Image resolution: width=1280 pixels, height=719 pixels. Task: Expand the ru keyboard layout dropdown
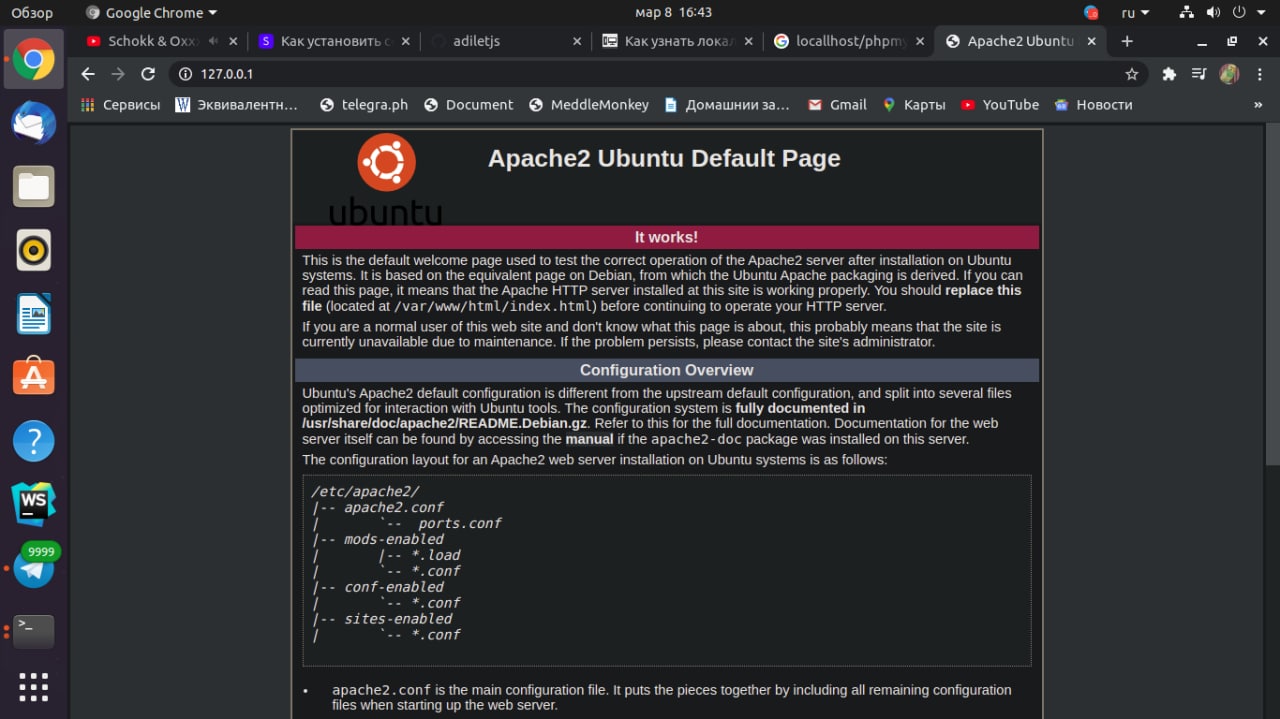coord(1135,13)
